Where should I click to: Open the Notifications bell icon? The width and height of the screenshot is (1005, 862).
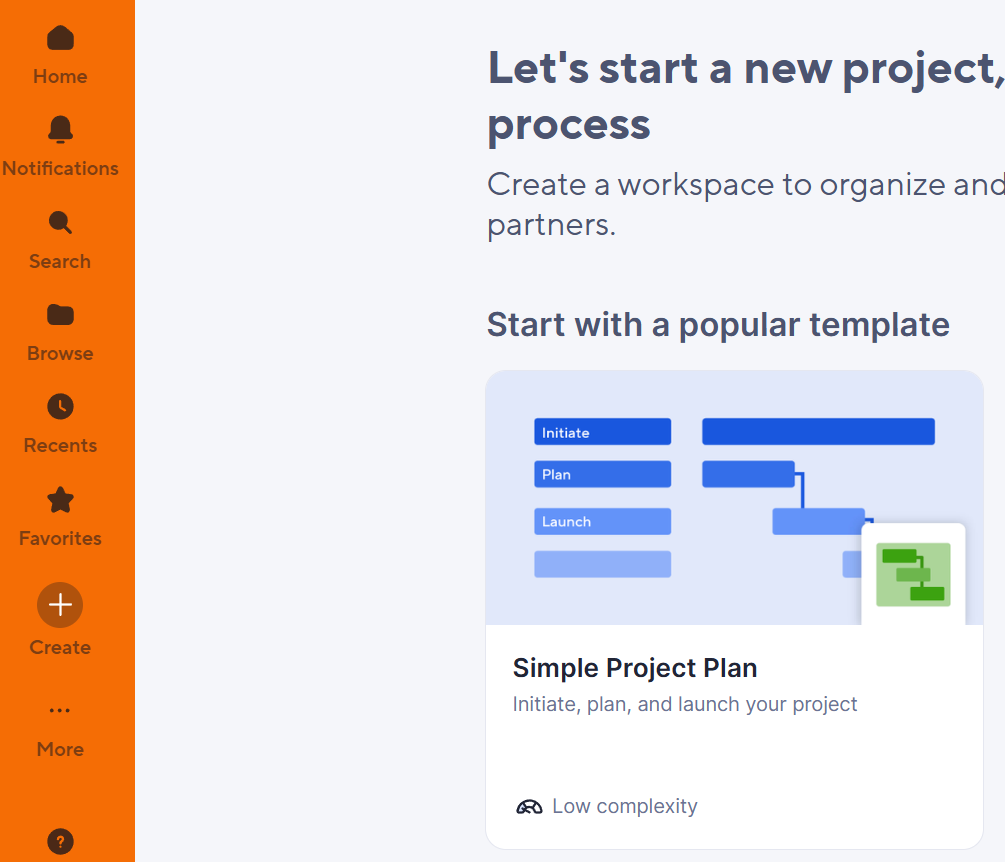click(60, 129)
